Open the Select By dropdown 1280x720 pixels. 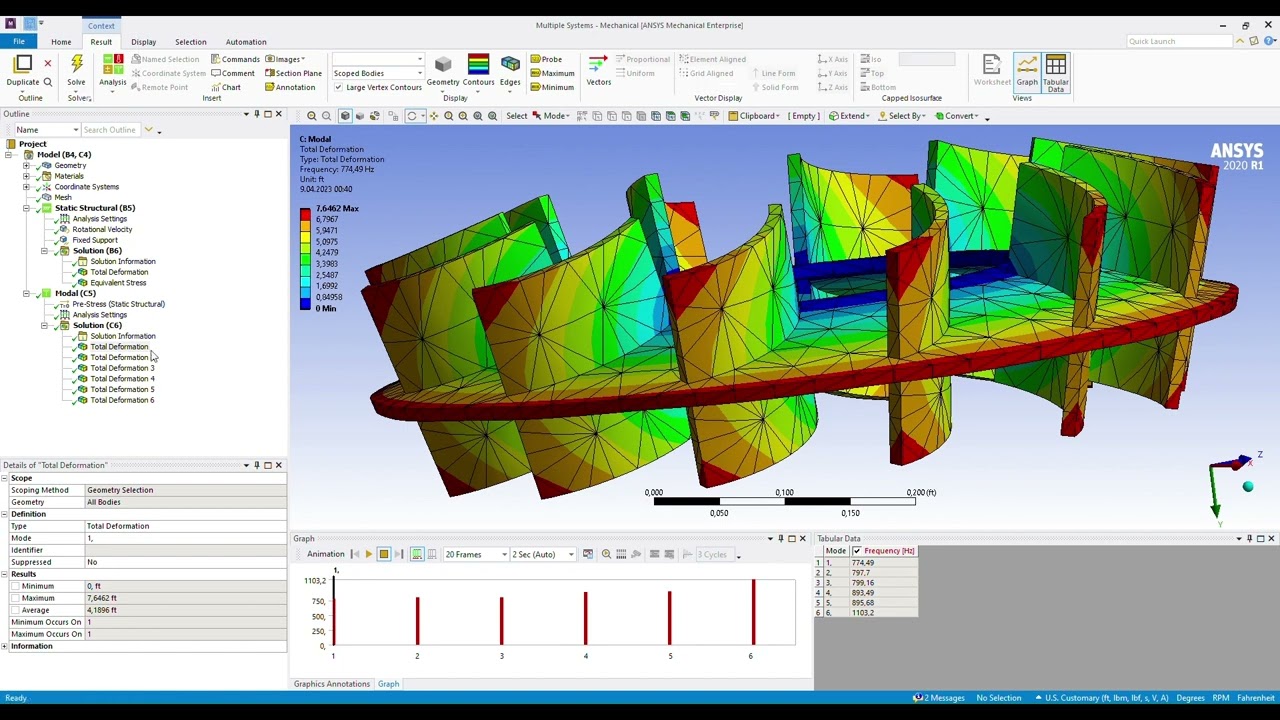tap(903, 116)
